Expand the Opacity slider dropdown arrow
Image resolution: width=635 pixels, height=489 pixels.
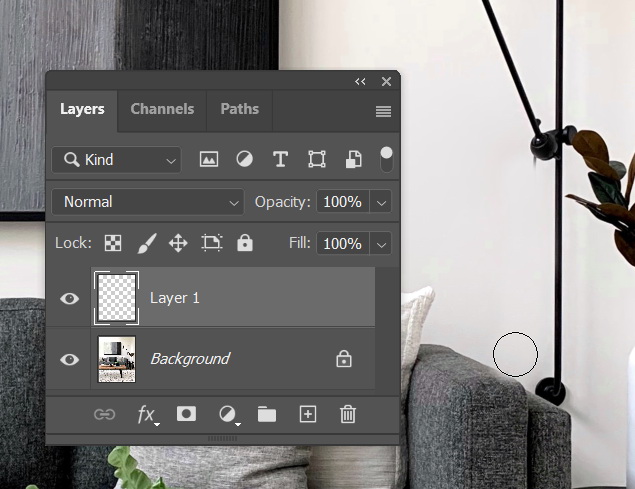[380, 202]
